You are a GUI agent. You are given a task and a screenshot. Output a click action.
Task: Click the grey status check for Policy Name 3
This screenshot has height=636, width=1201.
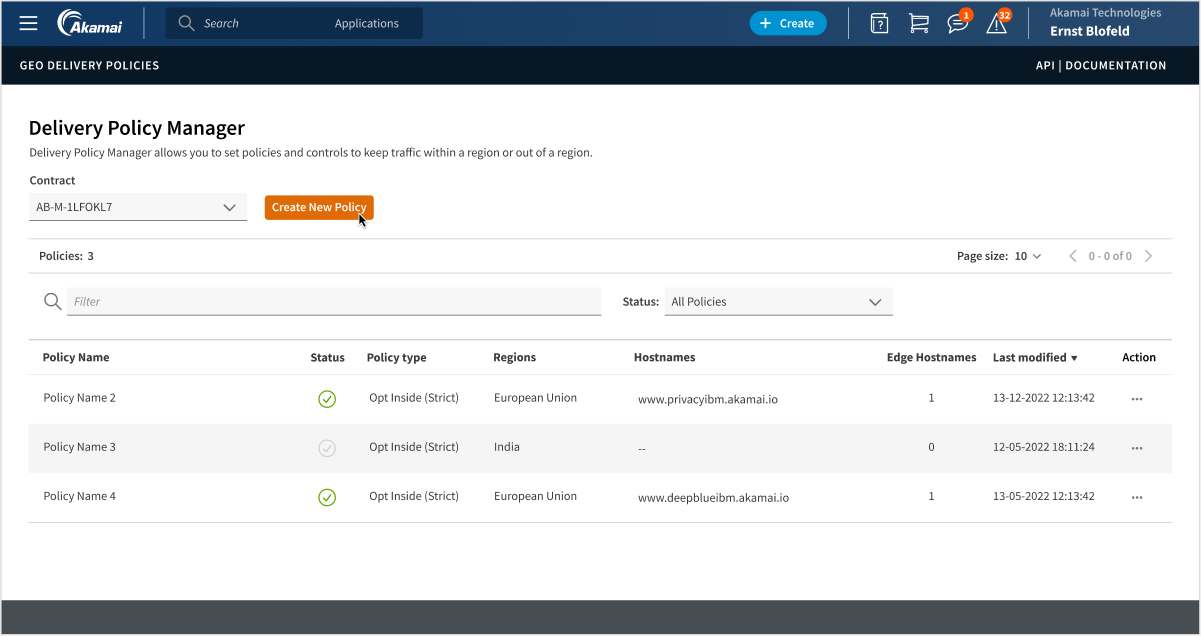(327, 448)
